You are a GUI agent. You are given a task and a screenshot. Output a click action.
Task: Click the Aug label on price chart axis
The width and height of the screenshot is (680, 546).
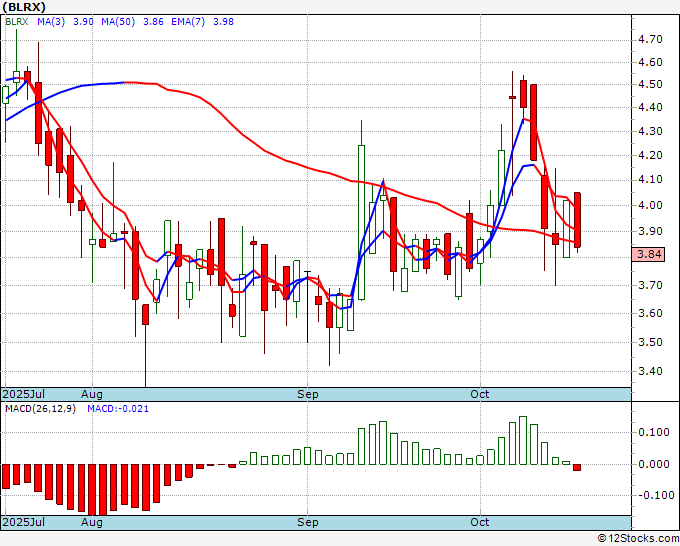tap(92, 394)
